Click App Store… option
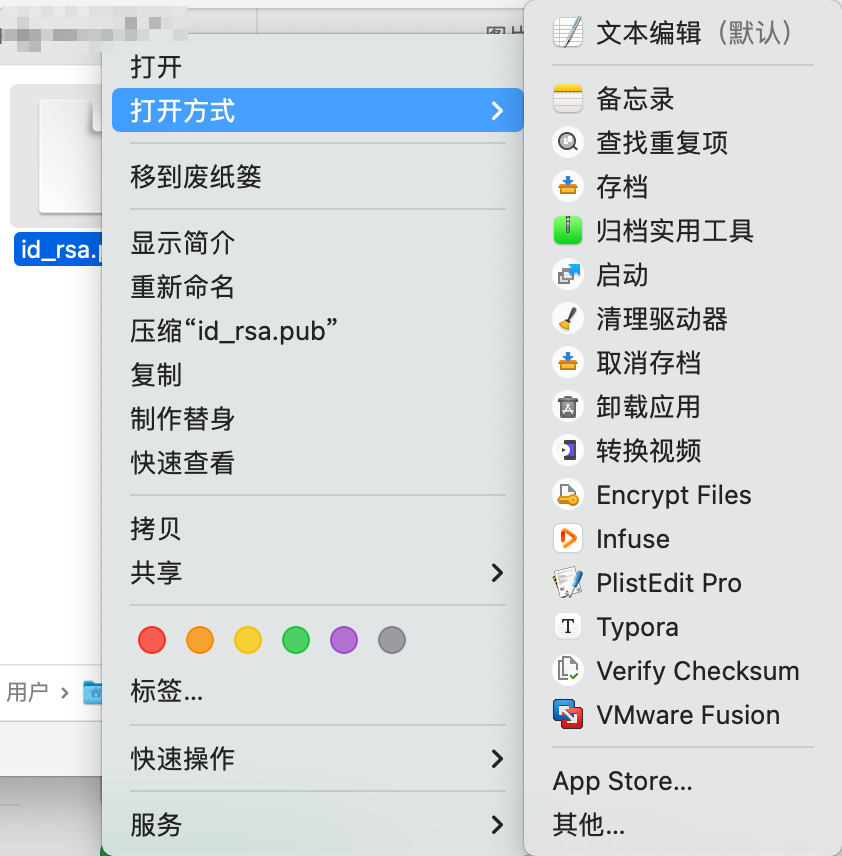842x856 pixels. point(683,781)
